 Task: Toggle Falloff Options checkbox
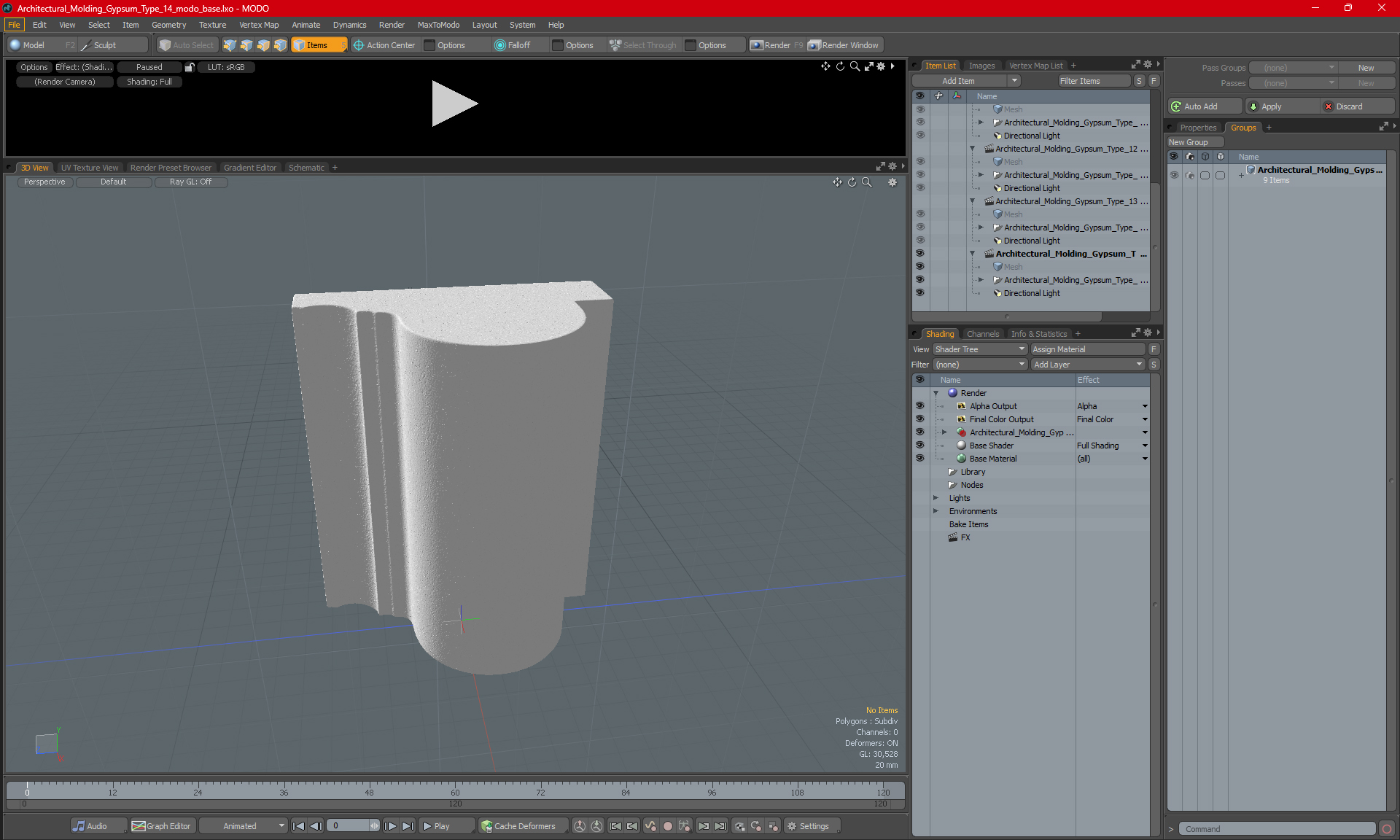coord(559,45)
